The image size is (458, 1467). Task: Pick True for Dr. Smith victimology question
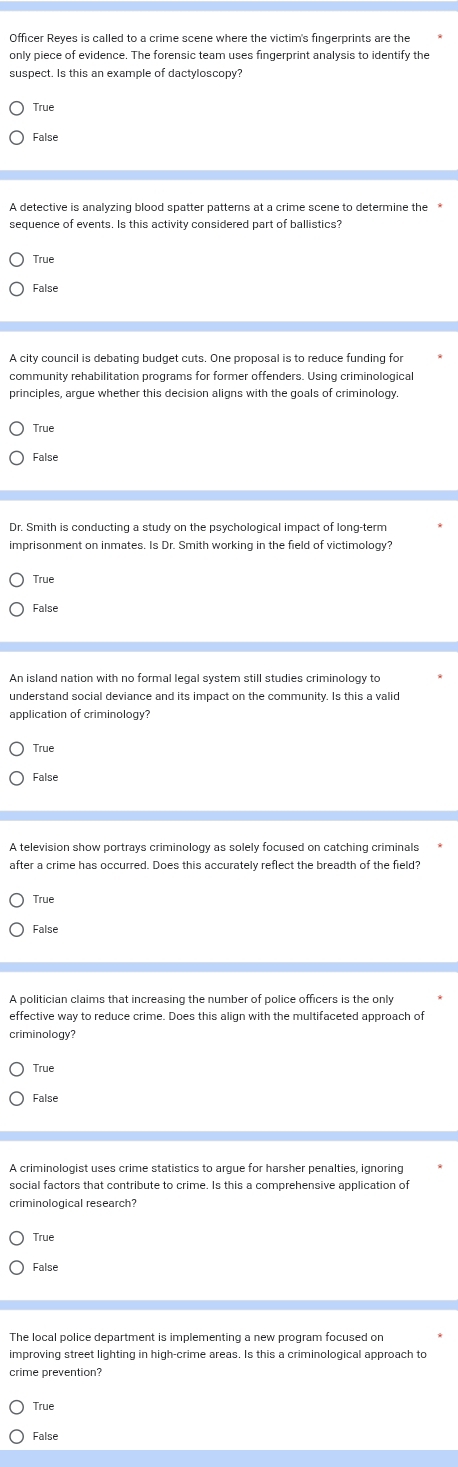(x=16, y=579)
